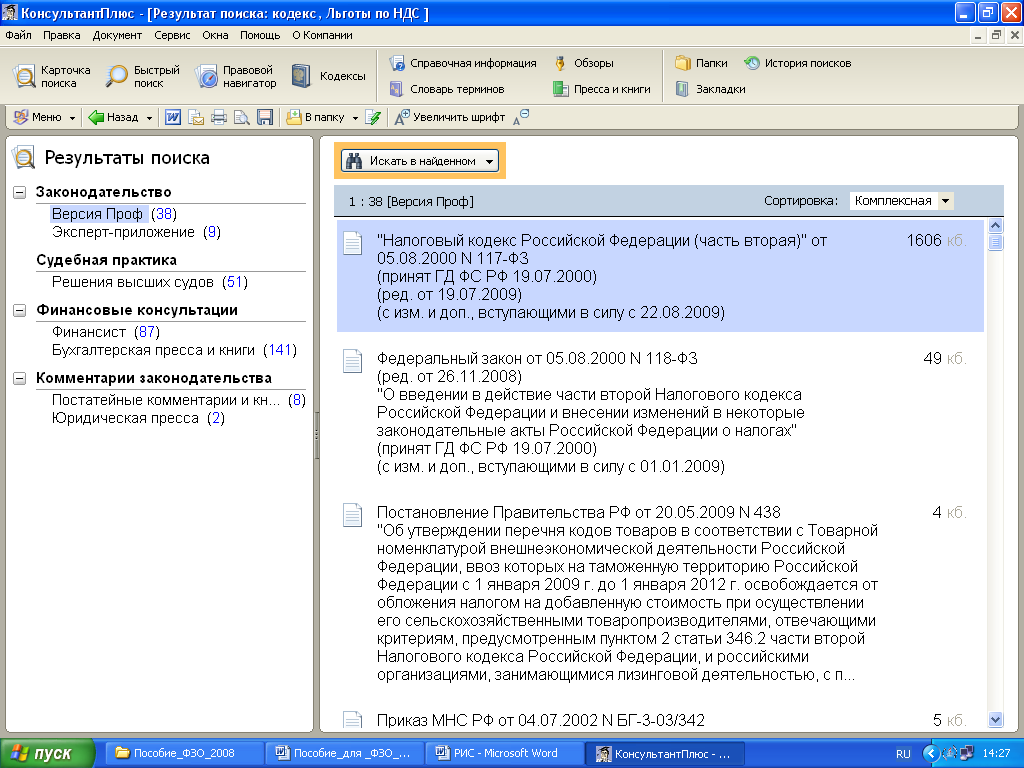Open Обзоры section

tap(583, 63)
